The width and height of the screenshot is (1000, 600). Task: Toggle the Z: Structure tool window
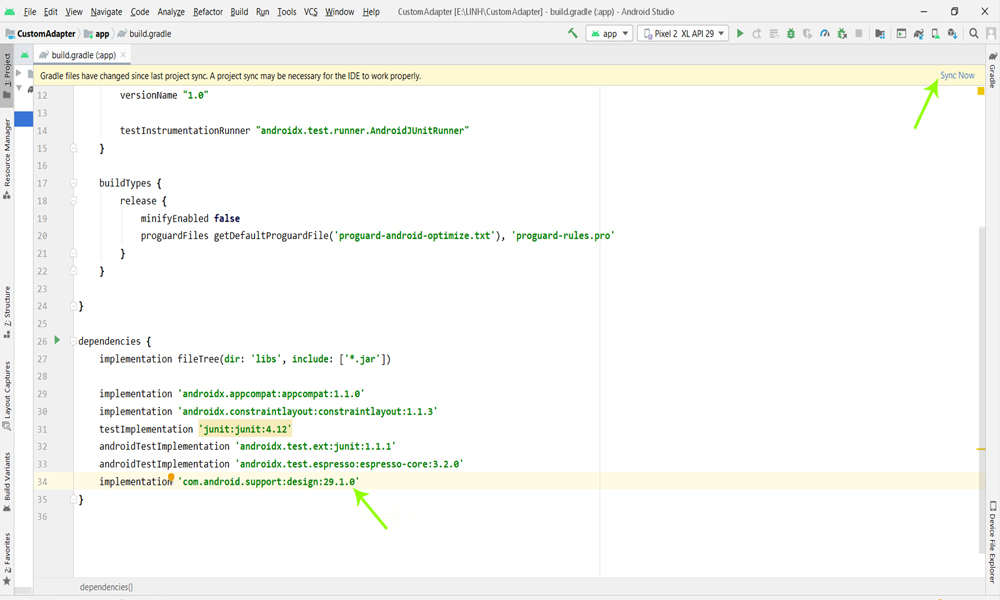[7, 312]
